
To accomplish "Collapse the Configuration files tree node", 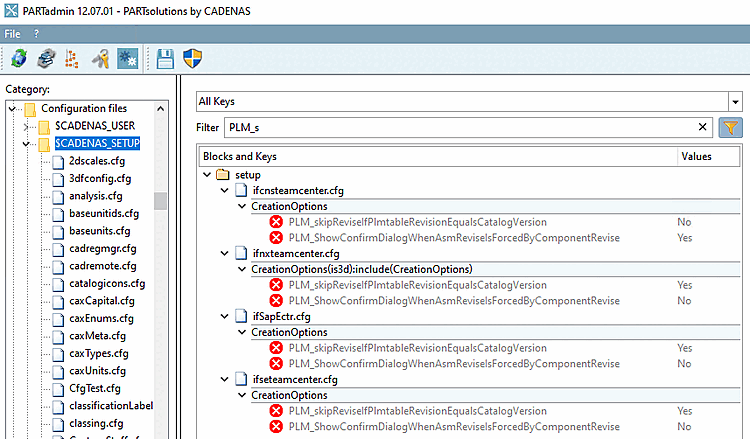I will point(12,109).
